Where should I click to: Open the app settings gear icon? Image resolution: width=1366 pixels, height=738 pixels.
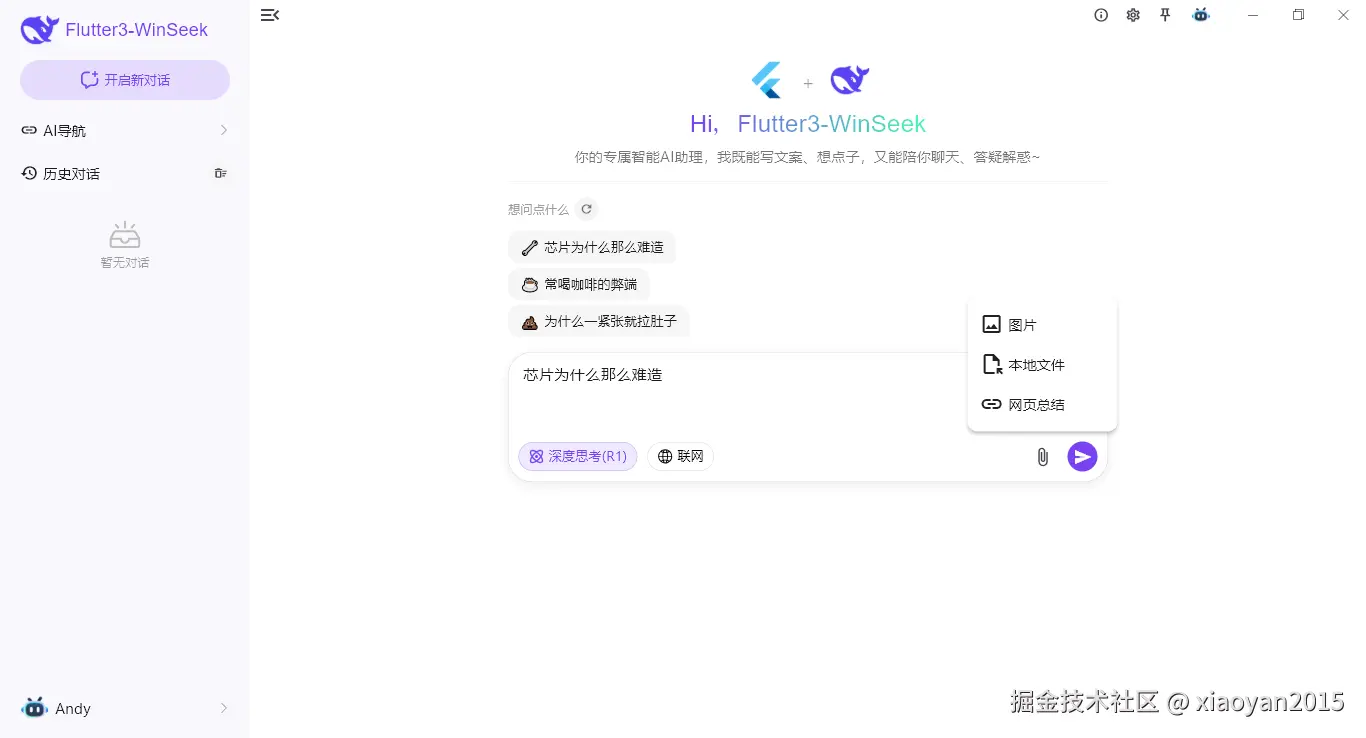pos(1133,15)
